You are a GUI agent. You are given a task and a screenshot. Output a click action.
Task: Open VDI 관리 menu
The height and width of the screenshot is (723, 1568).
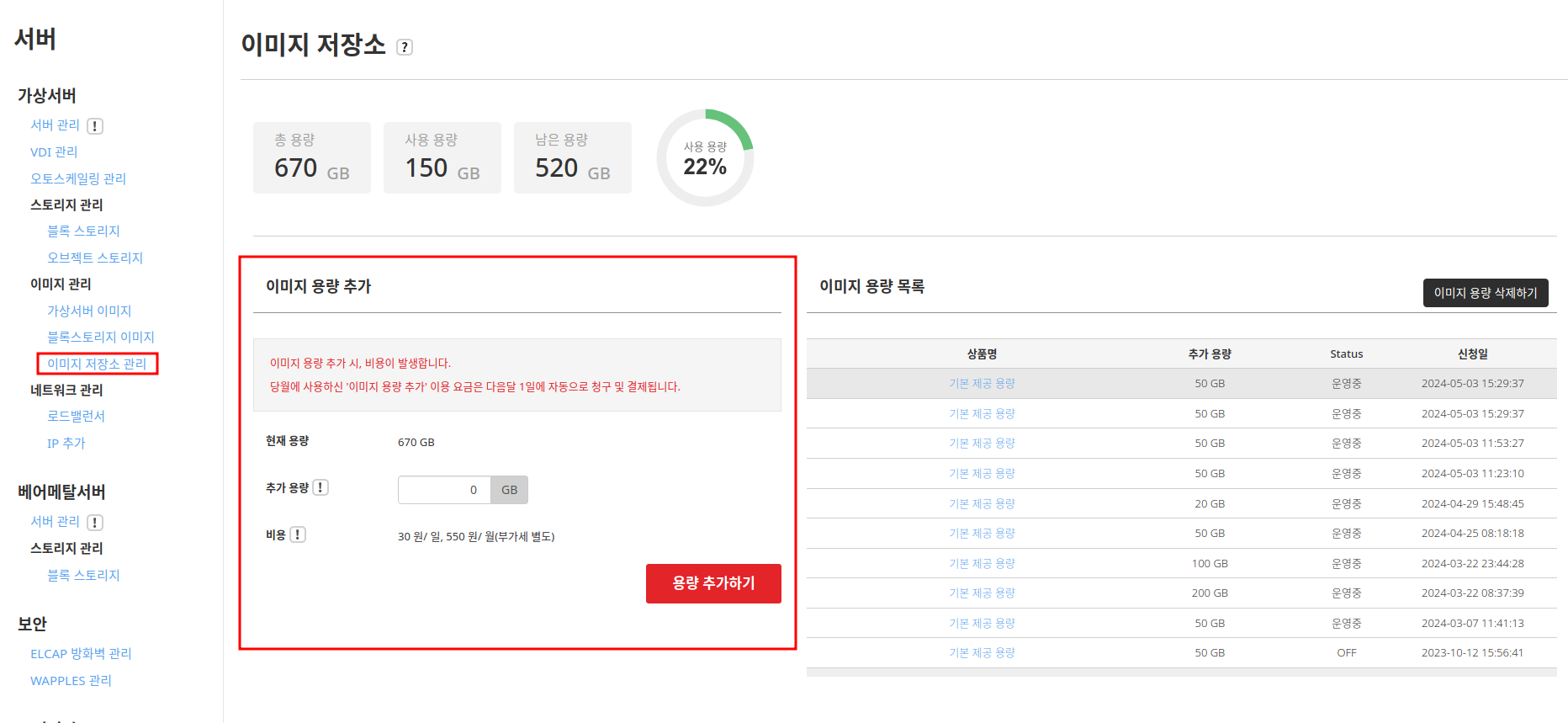pyautogui.click(x=54, y=152)
